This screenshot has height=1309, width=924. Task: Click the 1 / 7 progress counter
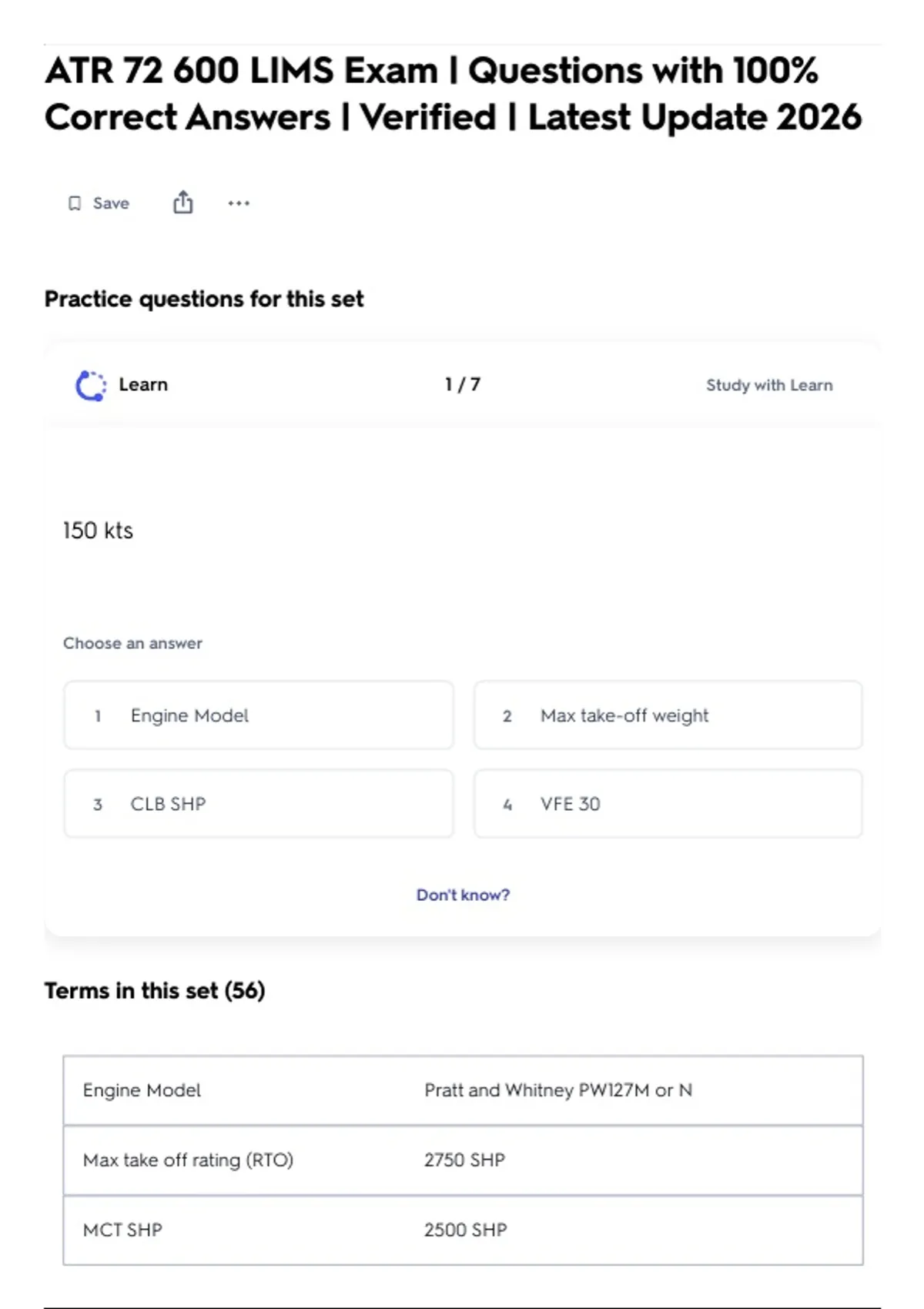(463, 384)
